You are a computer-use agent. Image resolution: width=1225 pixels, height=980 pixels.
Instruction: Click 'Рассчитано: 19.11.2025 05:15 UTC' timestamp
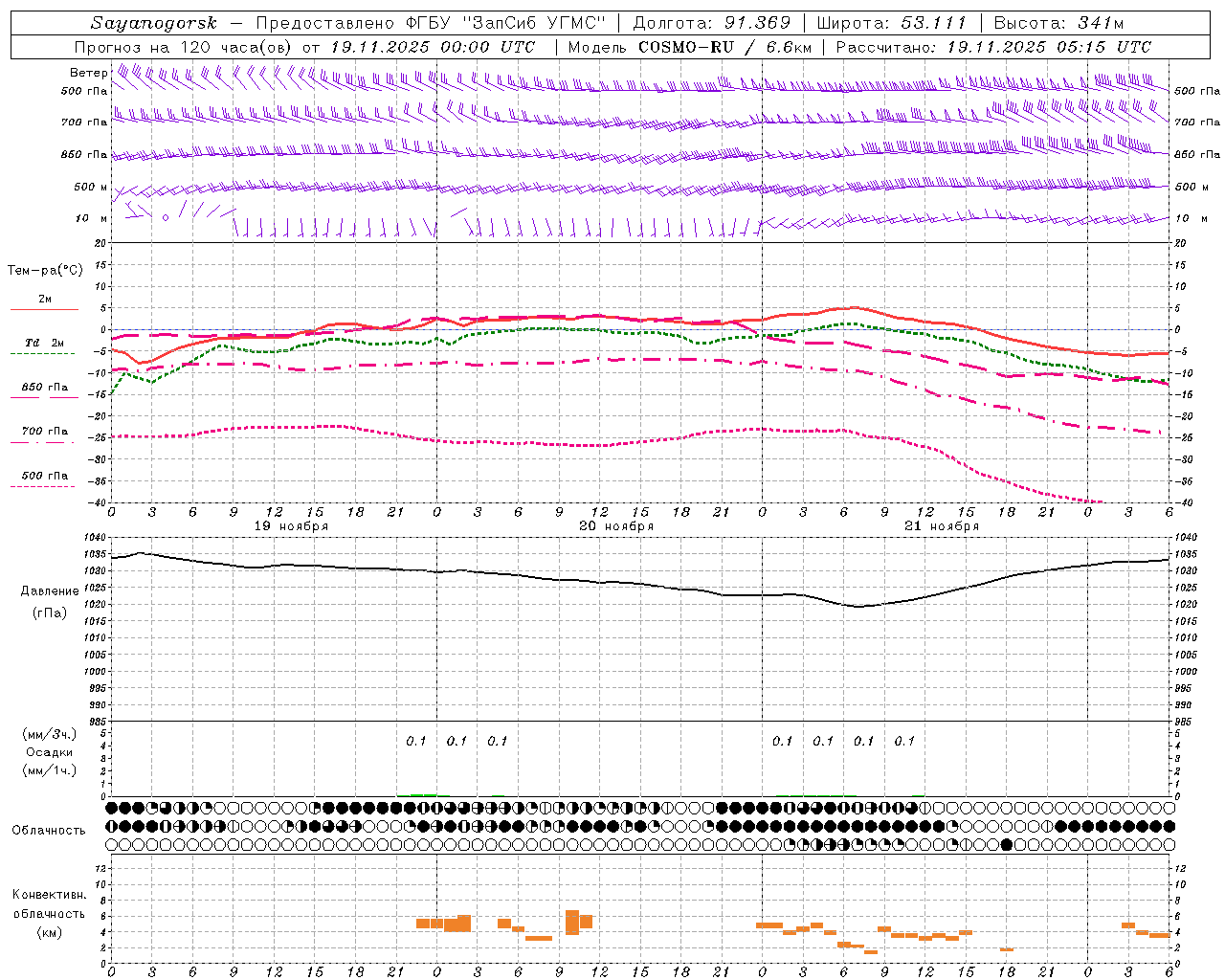[x=993, y=47]
